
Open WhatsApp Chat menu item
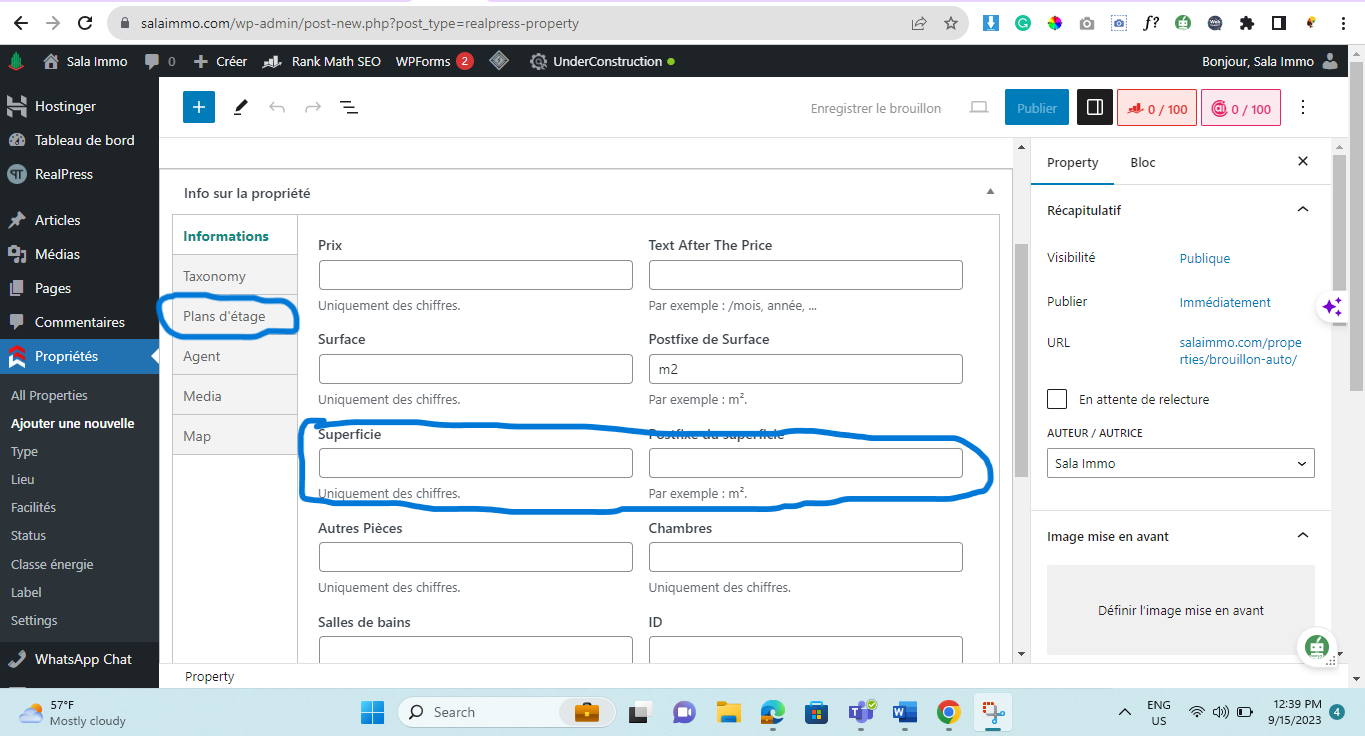coord(83,659)
